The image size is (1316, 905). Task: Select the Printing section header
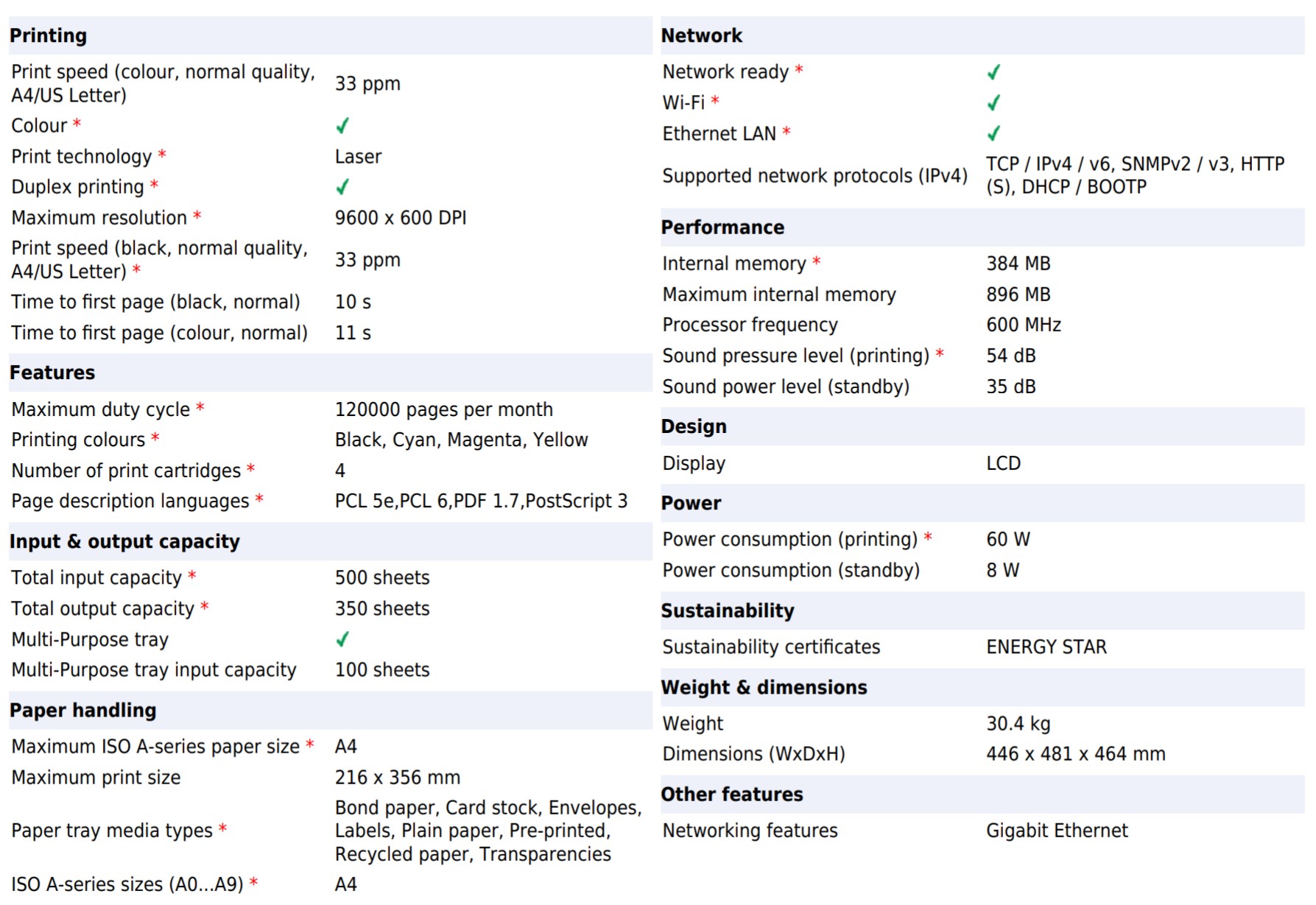(x=49, y=35)
